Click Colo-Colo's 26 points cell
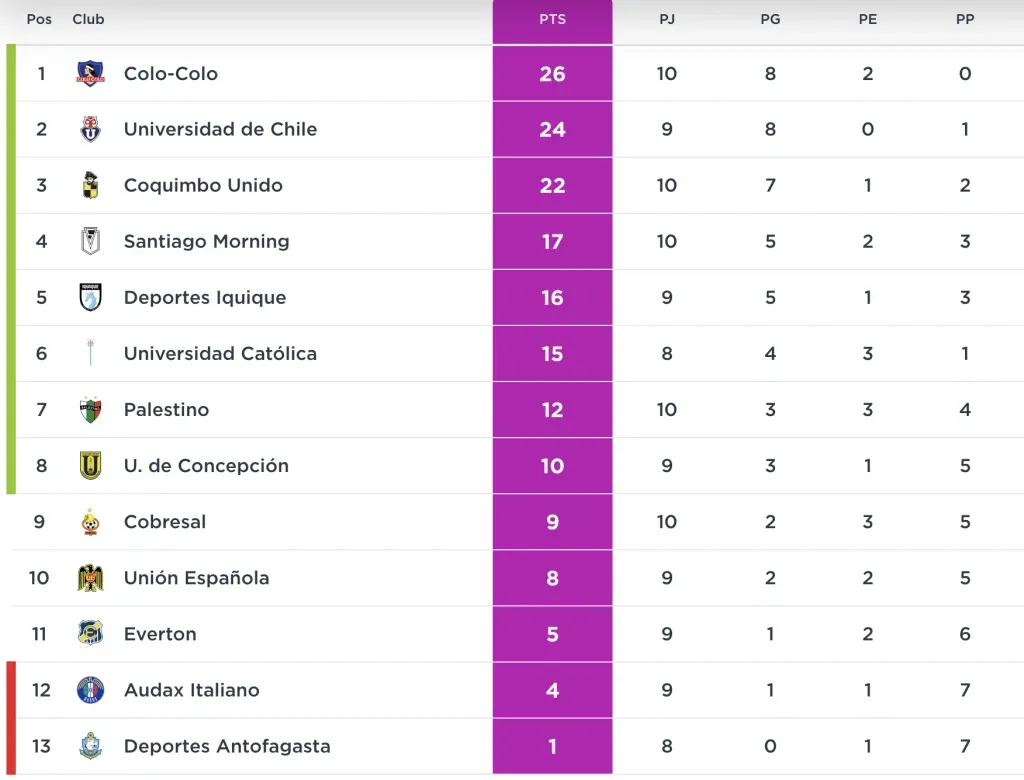1024x780 pixels. (552, 74)
